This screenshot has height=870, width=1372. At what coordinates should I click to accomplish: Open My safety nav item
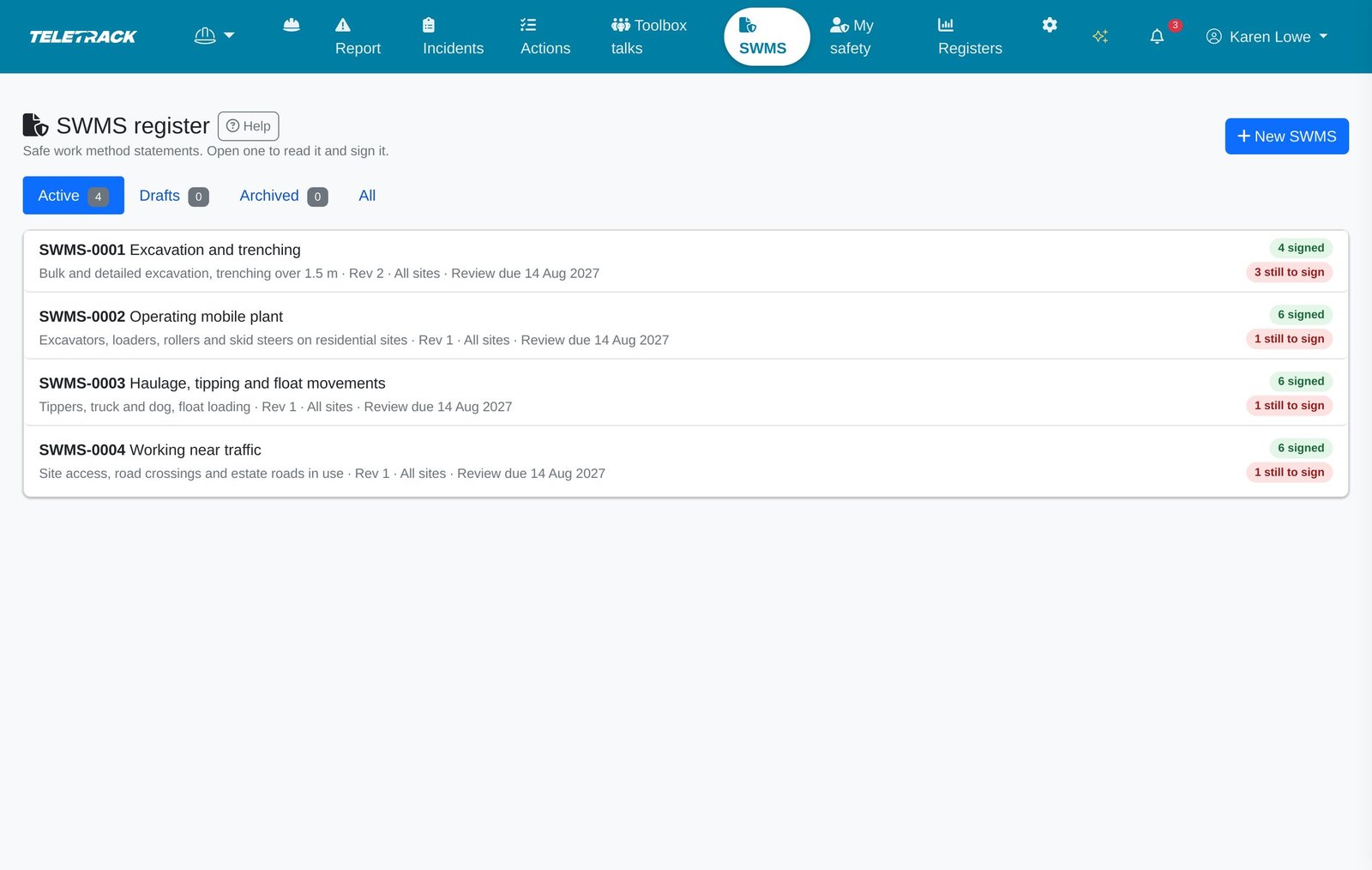tap(851, 37)
